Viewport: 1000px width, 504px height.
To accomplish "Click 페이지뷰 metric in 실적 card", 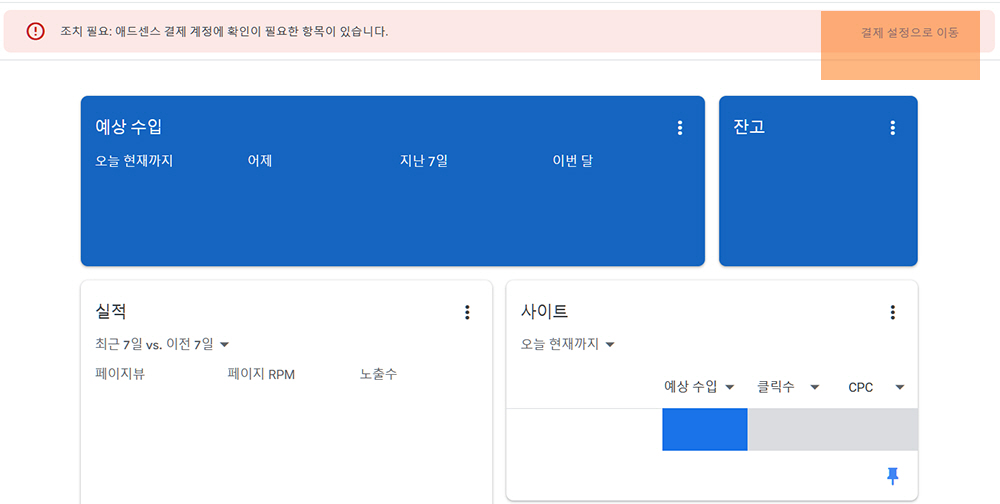I will (120, 374).
